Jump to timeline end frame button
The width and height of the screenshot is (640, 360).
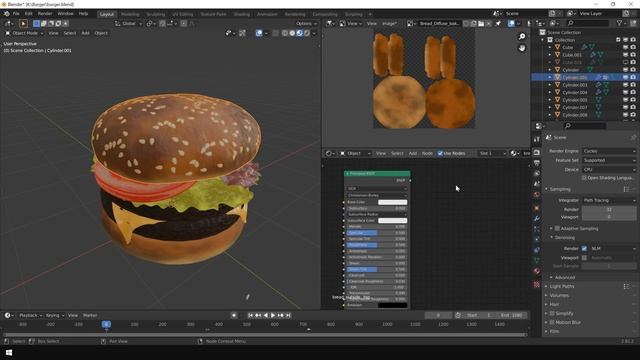[x=288, y=315]
